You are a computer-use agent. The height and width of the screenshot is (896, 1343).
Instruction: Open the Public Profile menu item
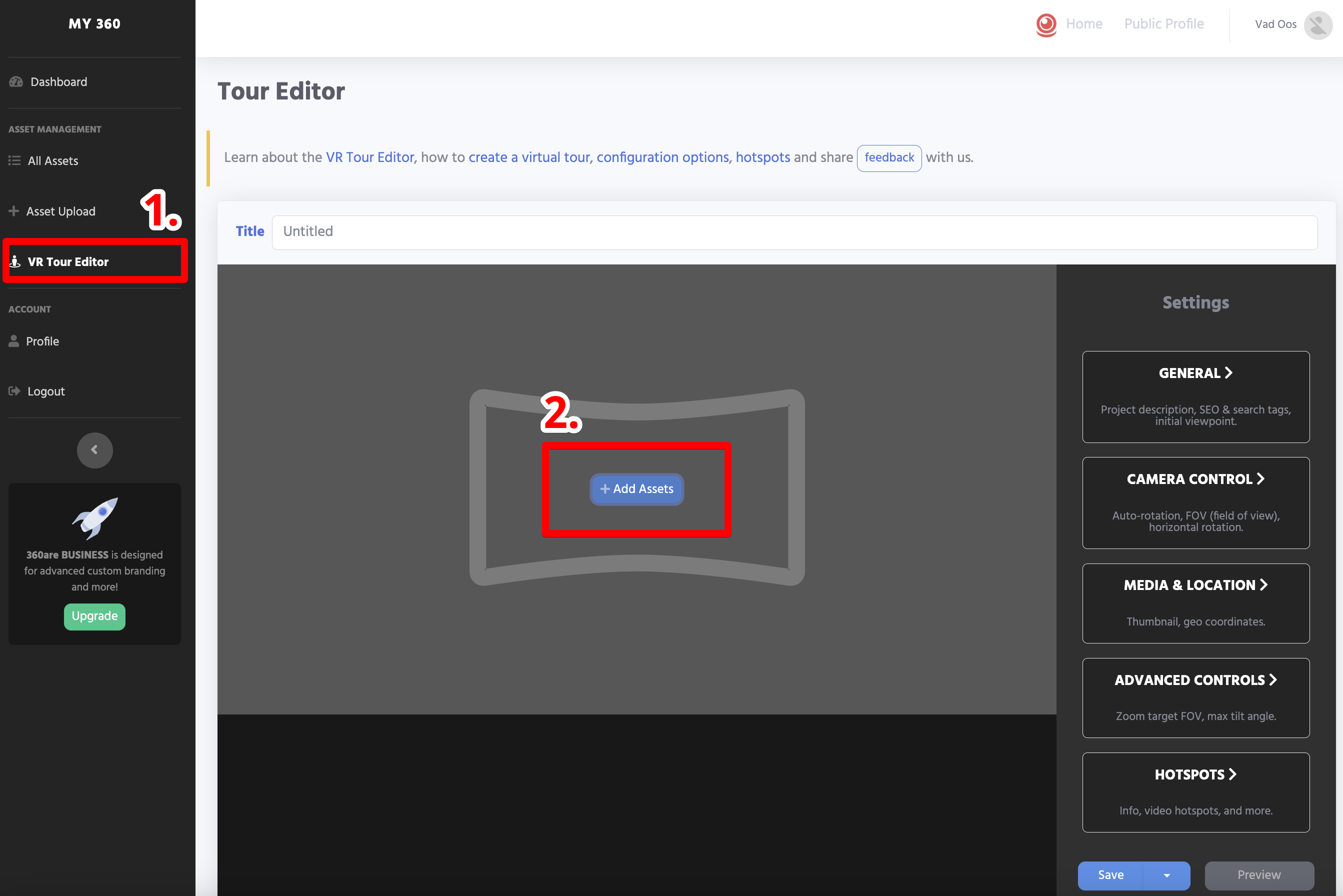1164,24
